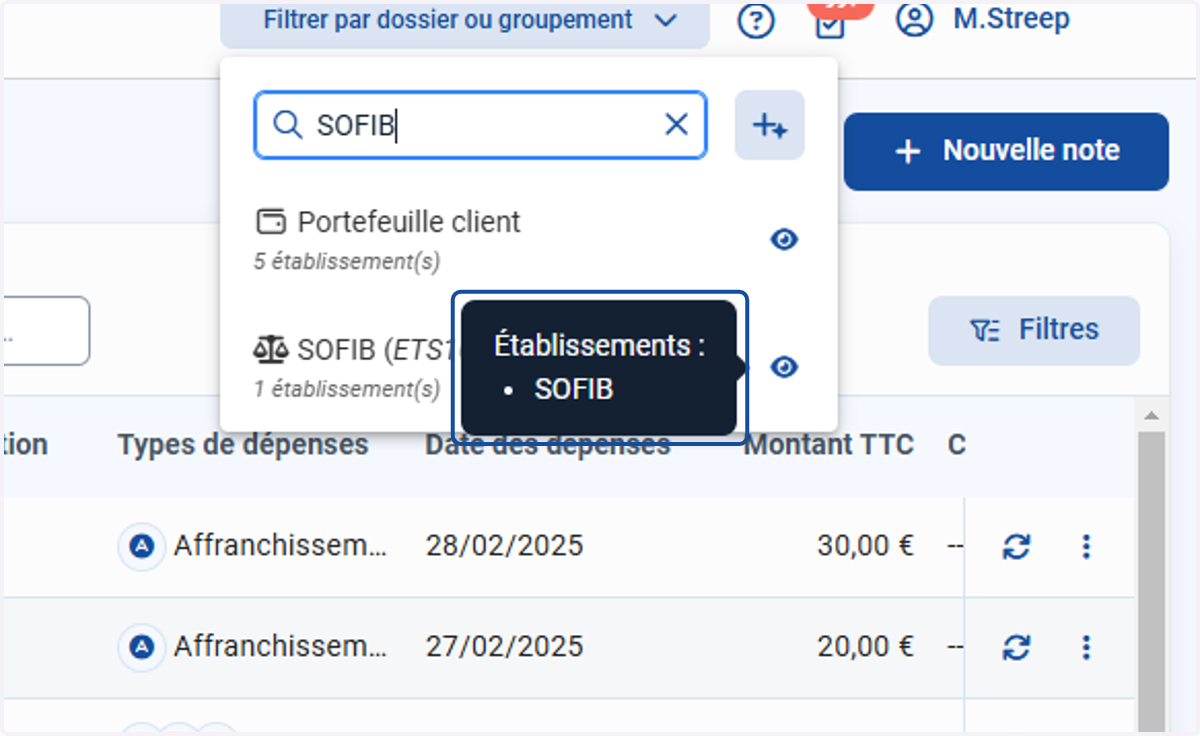The width and height of the screenshot is (1200, 736).
Task: Click the 1 établissement(s) subtitle
Action: point(346,389)
